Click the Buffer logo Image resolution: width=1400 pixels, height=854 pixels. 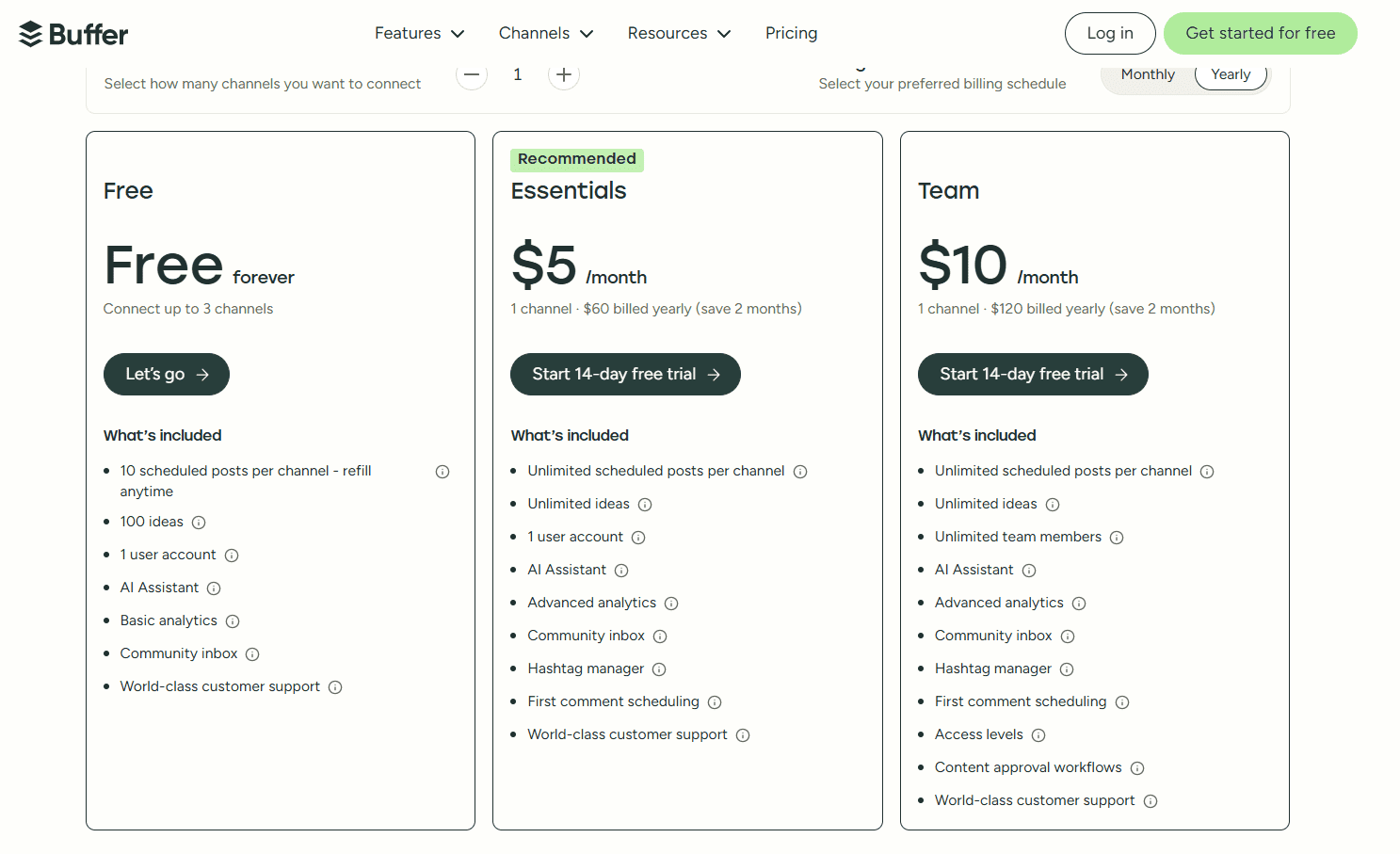[x=72, y=33]
